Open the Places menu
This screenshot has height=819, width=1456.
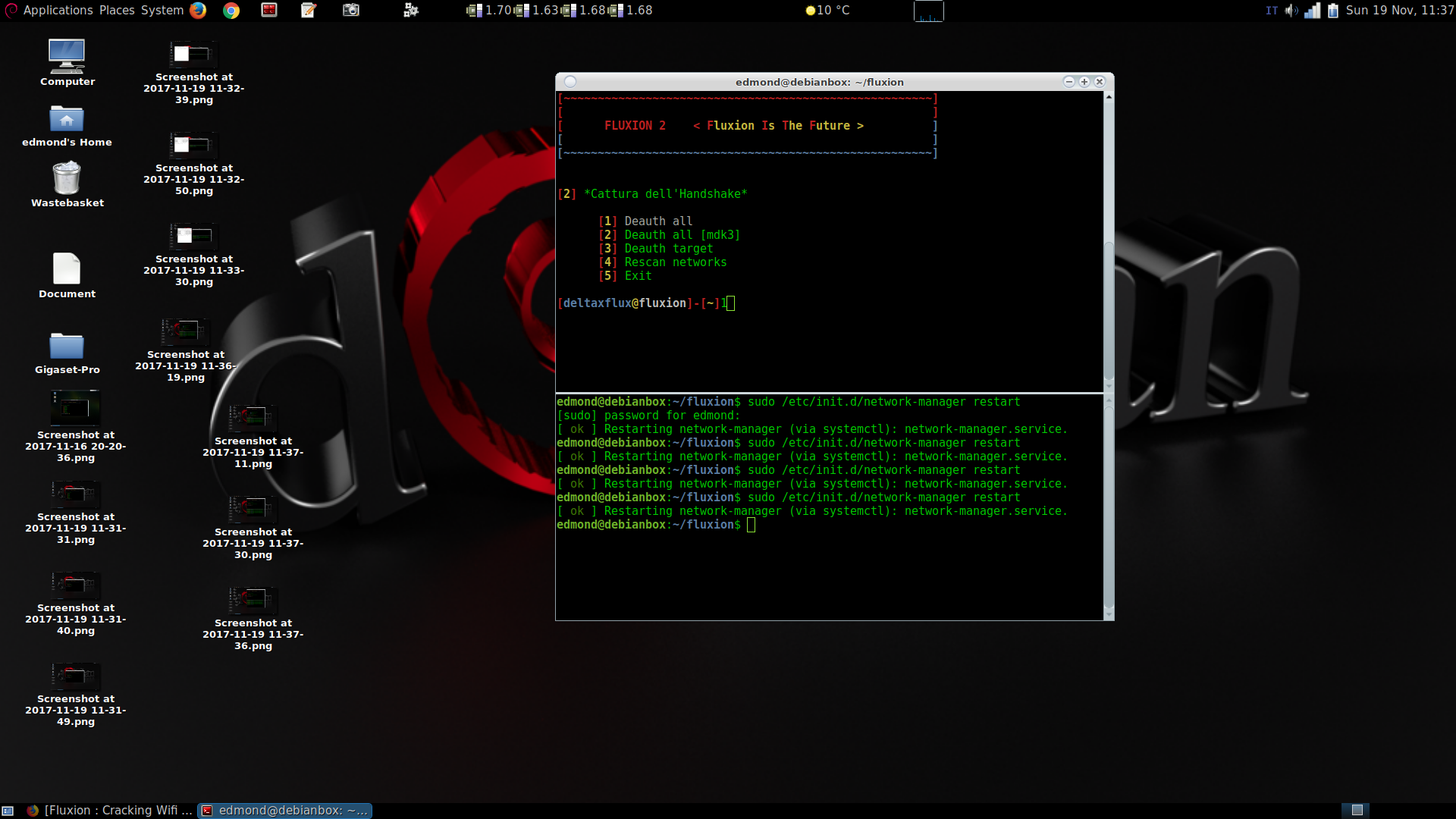117,10
